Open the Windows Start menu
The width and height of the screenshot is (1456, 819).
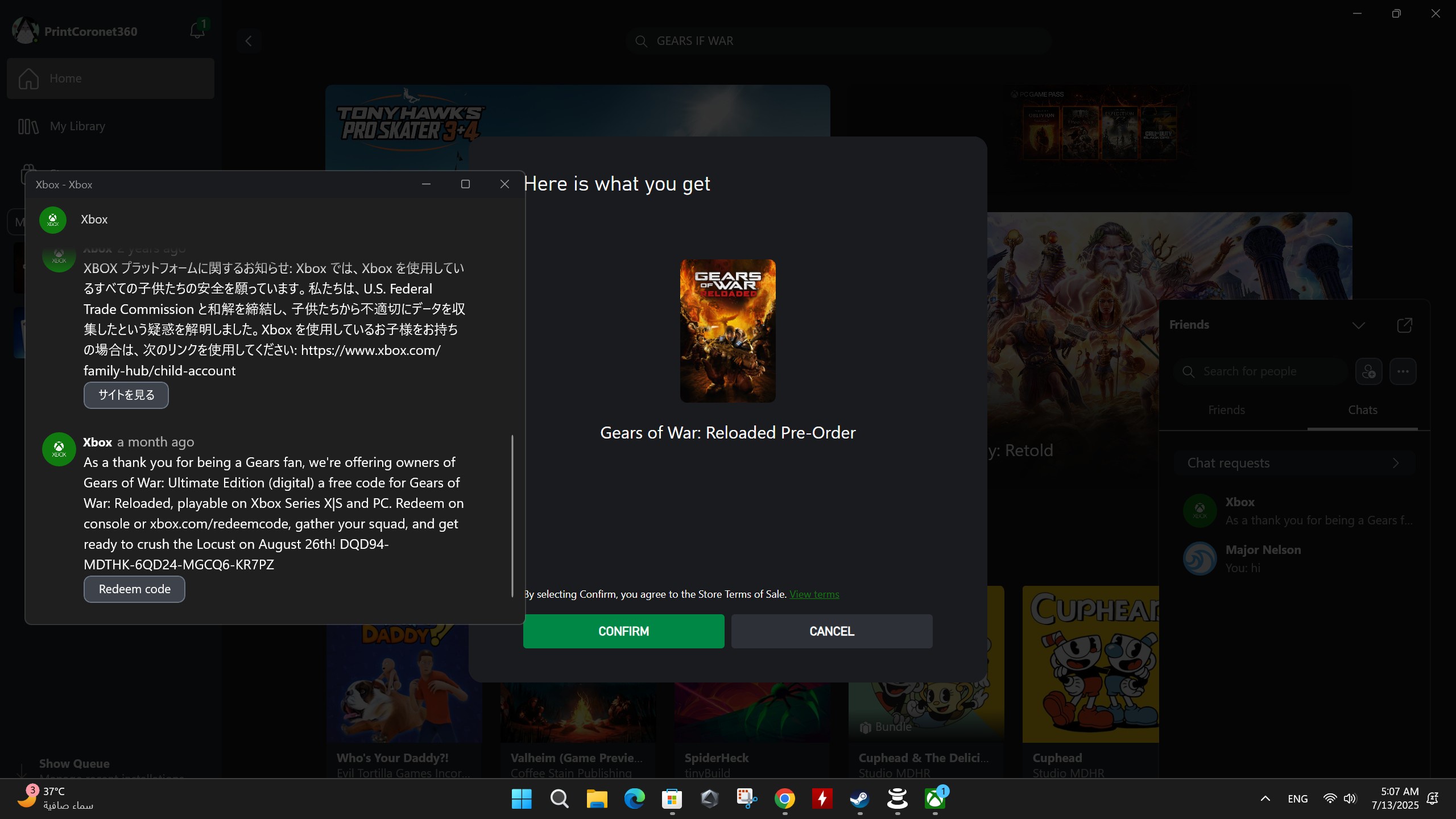point(522,799)
